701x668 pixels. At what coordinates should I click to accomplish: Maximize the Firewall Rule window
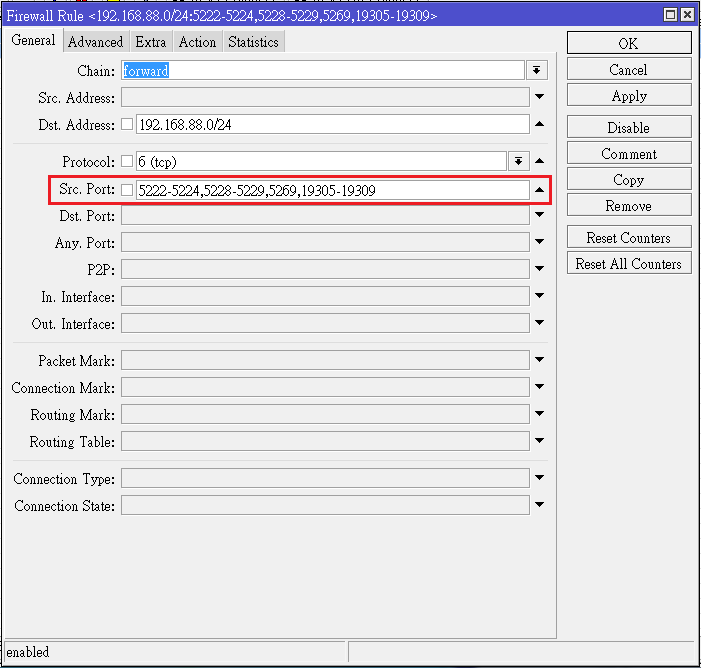(670, 15)
